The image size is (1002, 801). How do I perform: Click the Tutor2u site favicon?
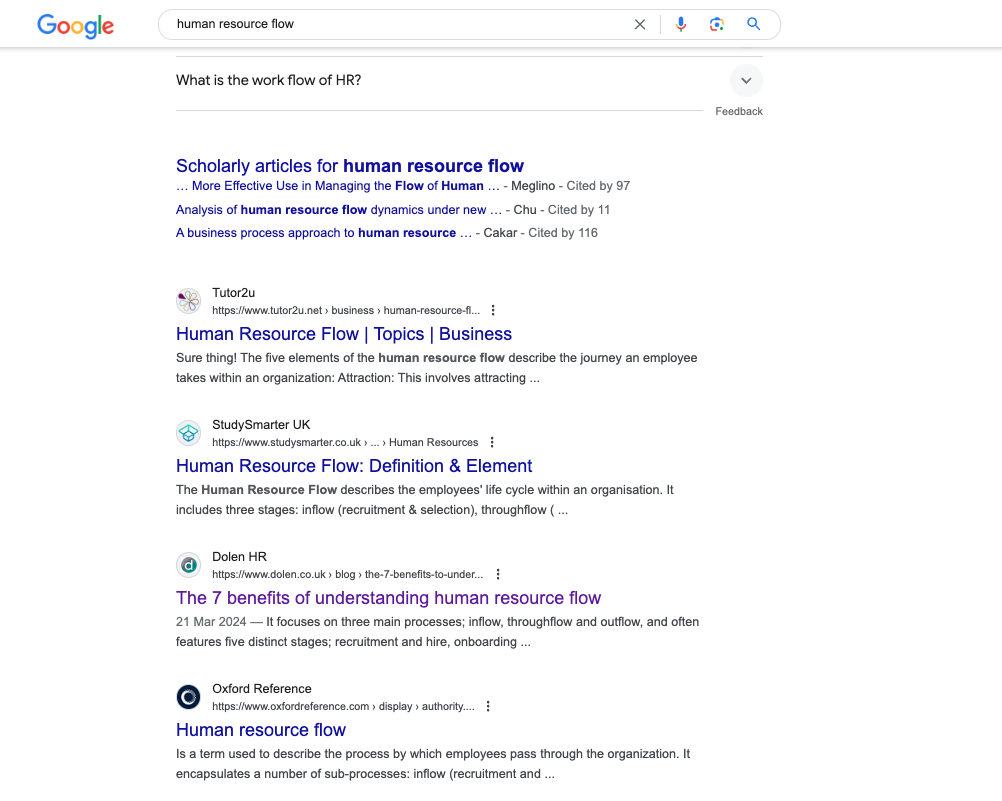[x=189, y=301]
